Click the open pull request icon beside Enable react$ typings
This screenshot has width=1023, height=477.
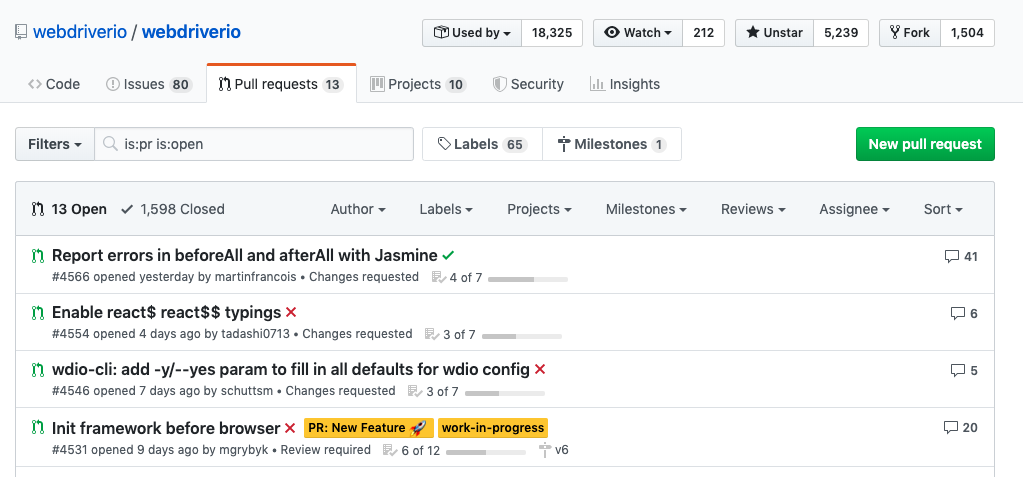tap(38, 313)
